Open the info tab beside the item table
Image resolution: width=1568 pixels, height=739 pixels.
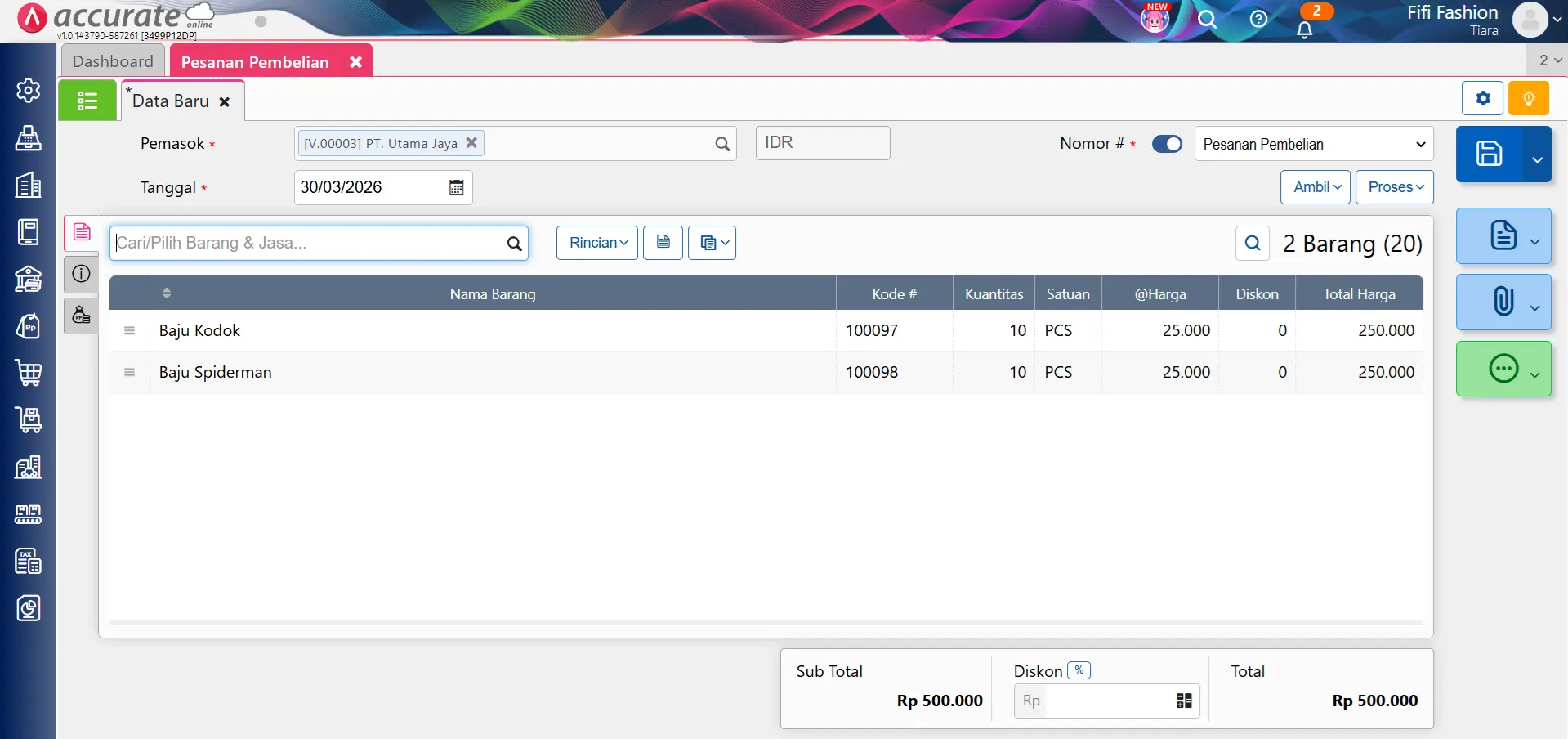81,275
